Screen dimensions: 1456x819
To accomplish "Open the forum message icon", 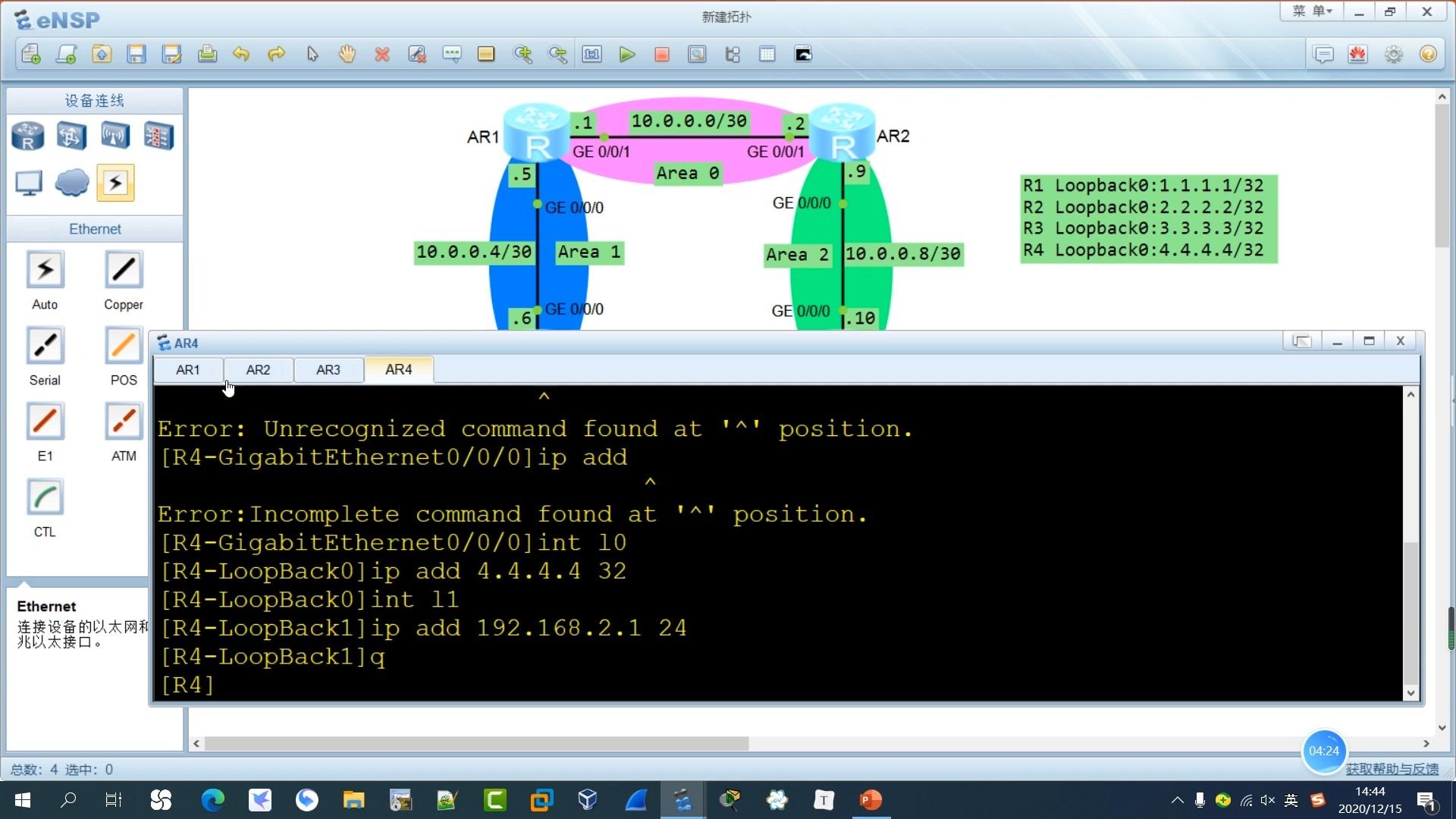I will pos(1323,55).
